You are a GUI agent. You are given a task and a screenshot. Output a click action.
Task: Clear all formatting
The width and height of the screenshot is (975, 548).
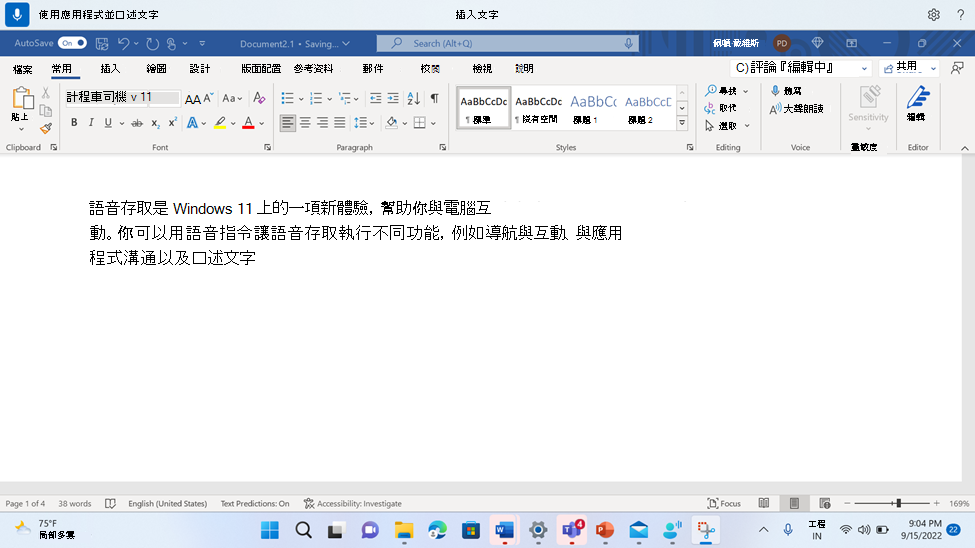click(x=259, y=98)
